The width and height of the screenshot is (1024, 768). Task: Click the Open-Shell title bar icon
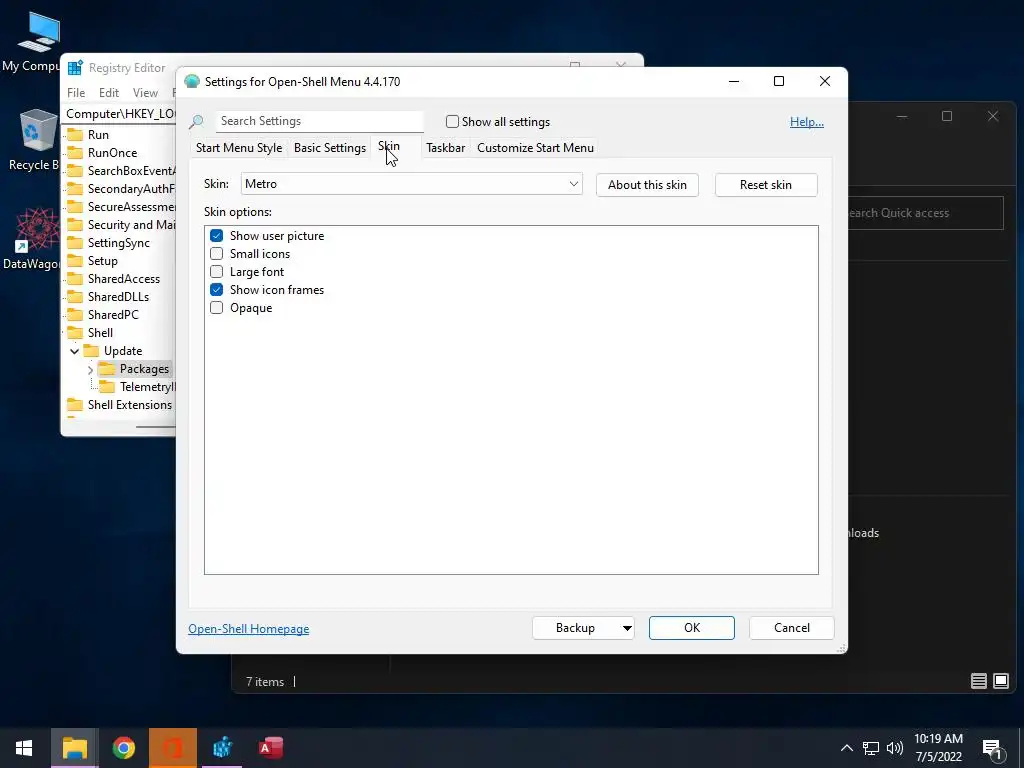tap(191, 82)
